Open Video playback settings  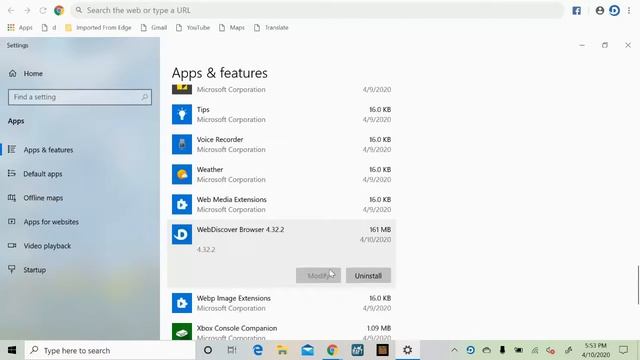[47, 246]
